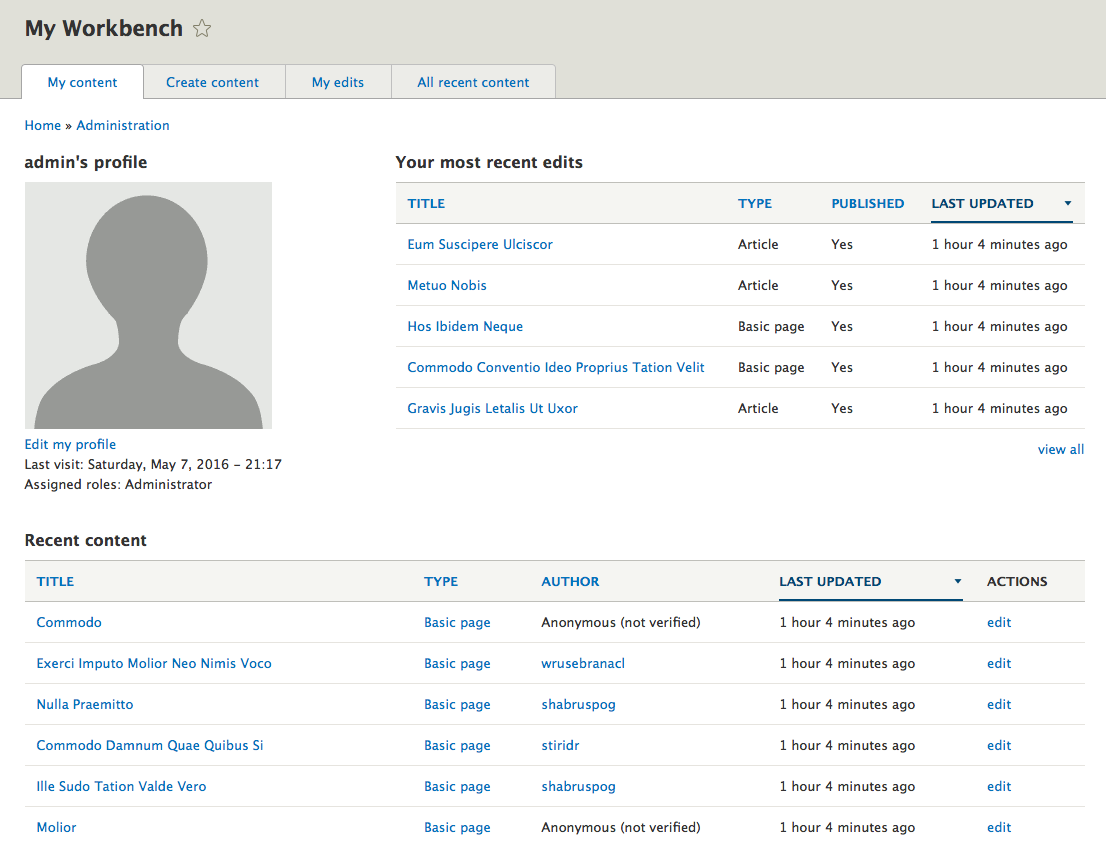Viewport: 1106px width, 842px height.
Task: Select the All recent content tab
Action: point(473,82)
